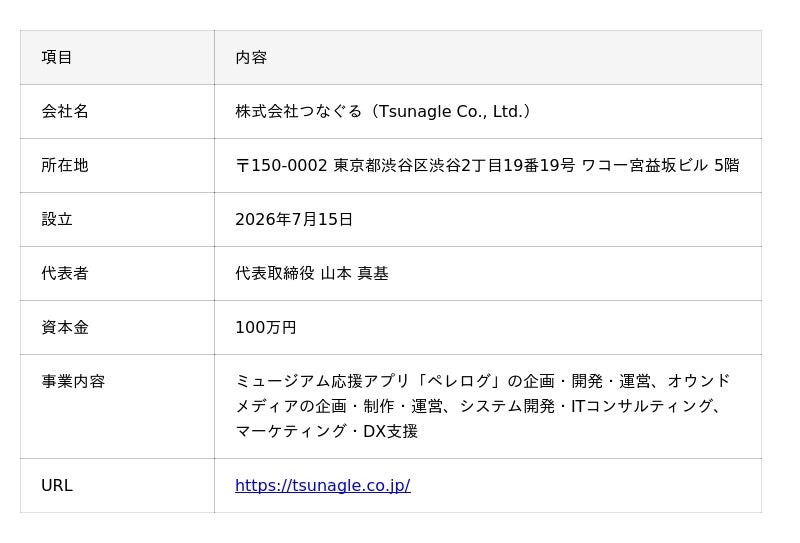Click the 株式会社つなぐる company name text

tap(299, 111)
